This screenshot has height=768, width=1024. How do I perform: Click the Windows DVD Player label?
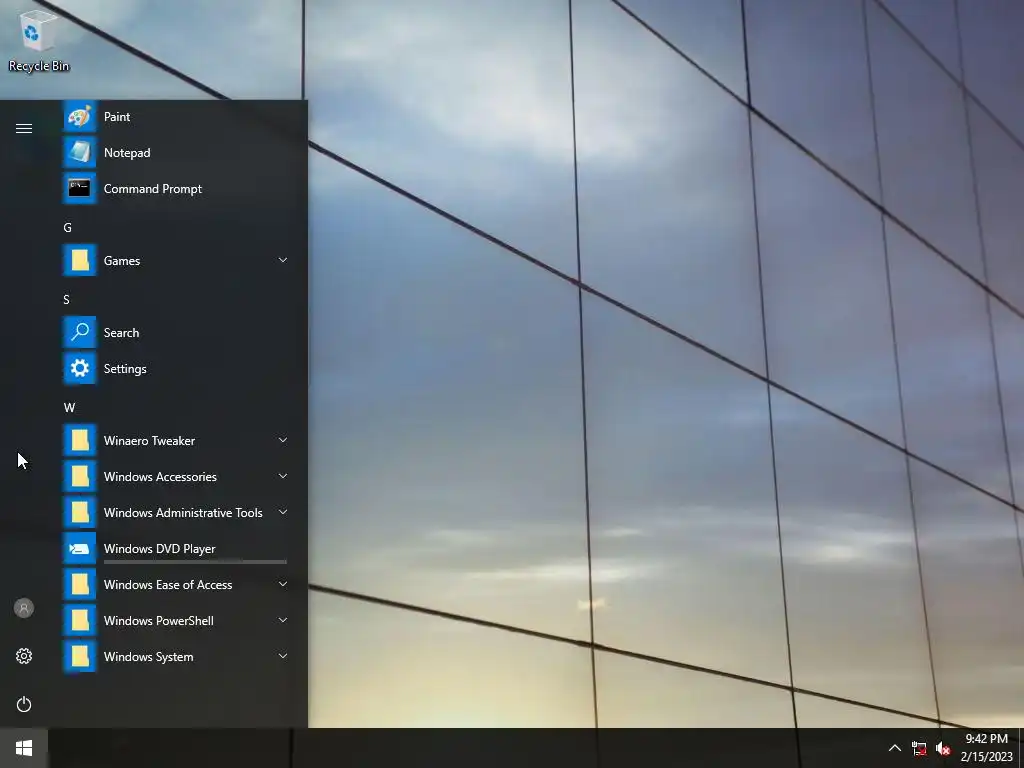[159, 549]
